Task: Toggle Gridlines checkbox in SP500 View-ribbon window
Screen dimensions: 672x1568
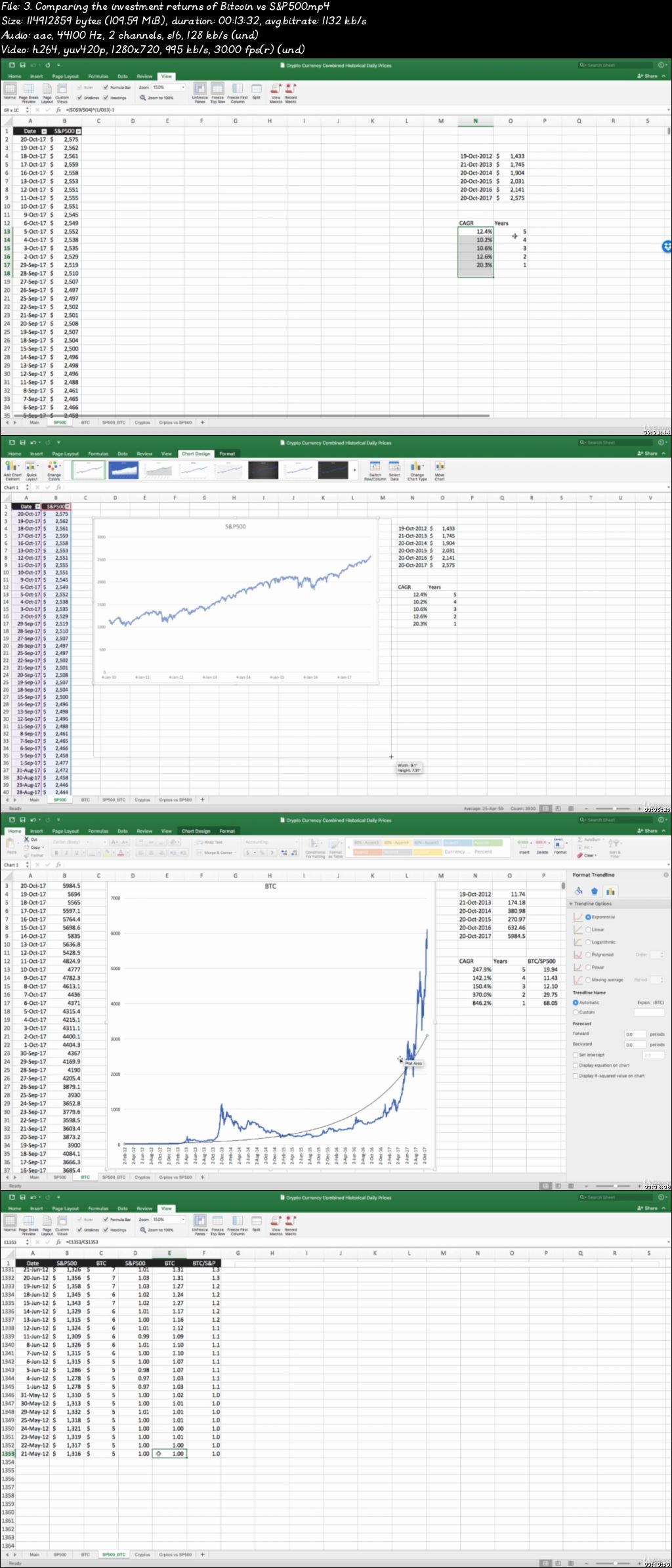Action: [79, 98]
